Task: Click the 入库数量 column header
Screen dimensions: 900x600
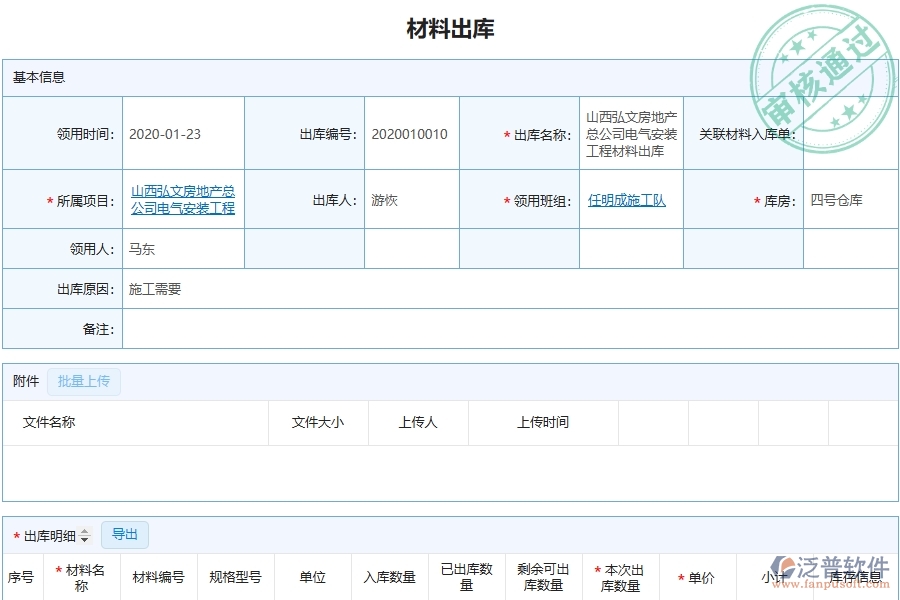Action: (389, 577)
